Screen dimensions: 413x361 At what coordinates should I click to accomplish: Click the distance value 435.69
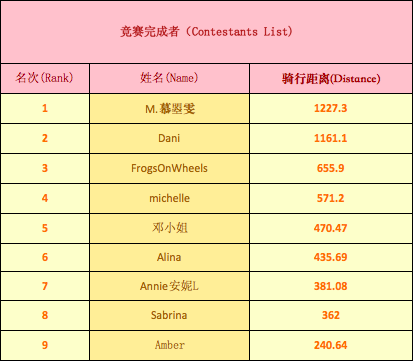(331, 257)
